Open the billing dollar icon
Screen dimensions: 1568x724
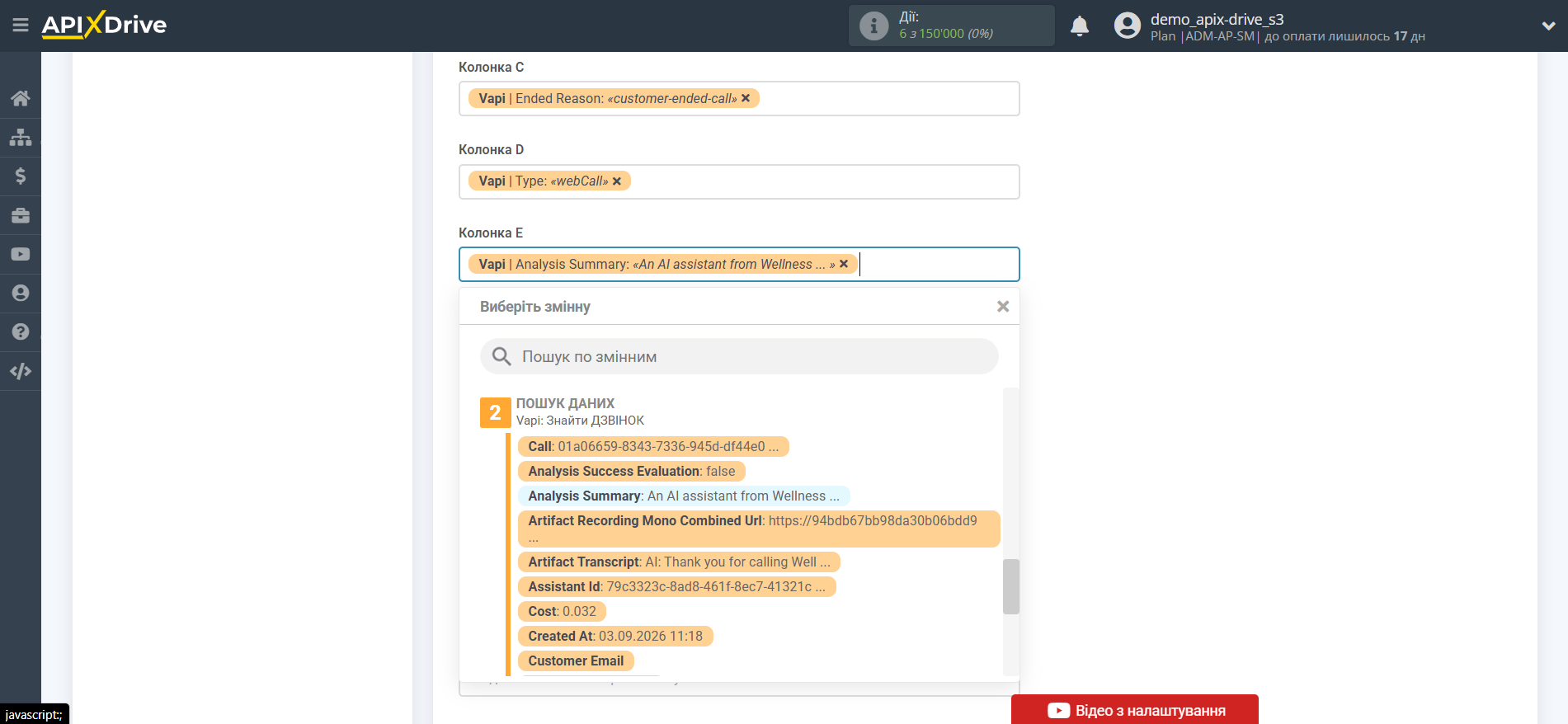tap(21, 176)
